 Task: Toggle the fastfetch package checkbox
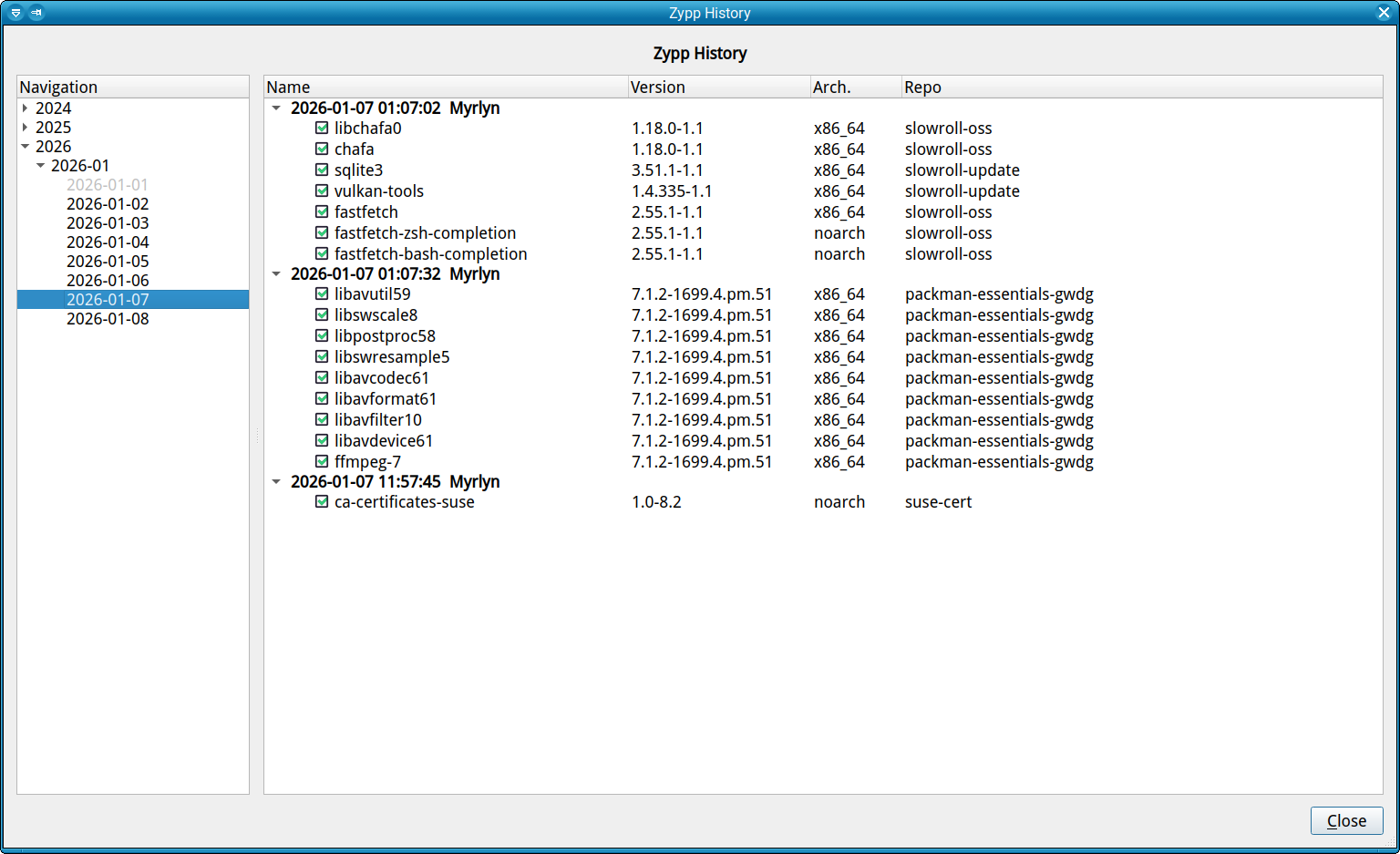tap(322, 212)
